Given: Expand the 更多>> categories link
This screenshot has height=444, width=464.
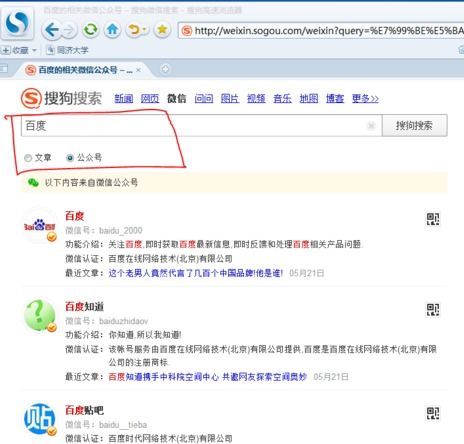Looking at the screenshot, I should pos(365,98).
